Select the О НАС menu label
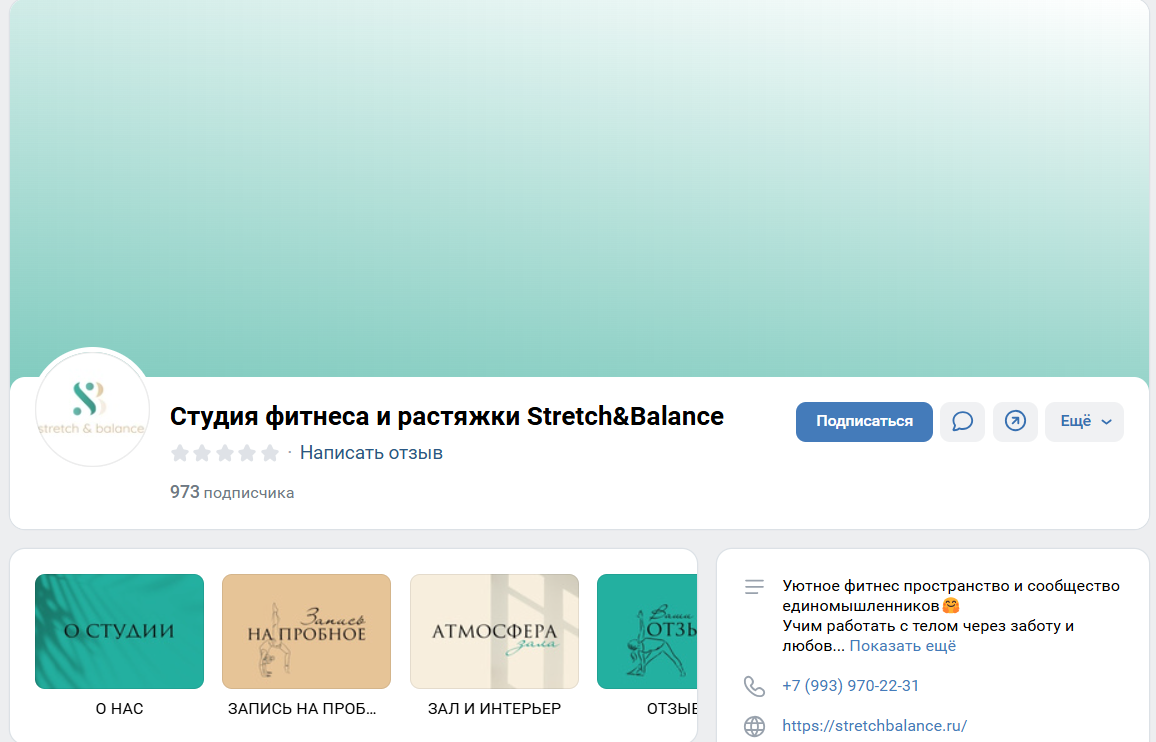Screen dimensions: 1156x742 (119, 709)
